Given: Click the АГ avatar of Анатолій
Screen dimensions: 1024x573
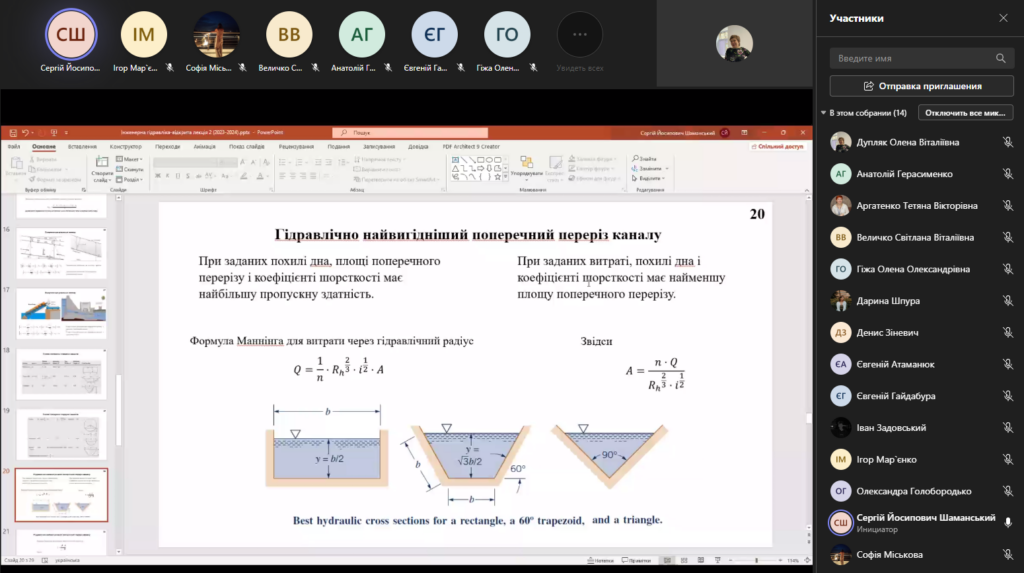Looking at the screenshot, I should 361,34.
